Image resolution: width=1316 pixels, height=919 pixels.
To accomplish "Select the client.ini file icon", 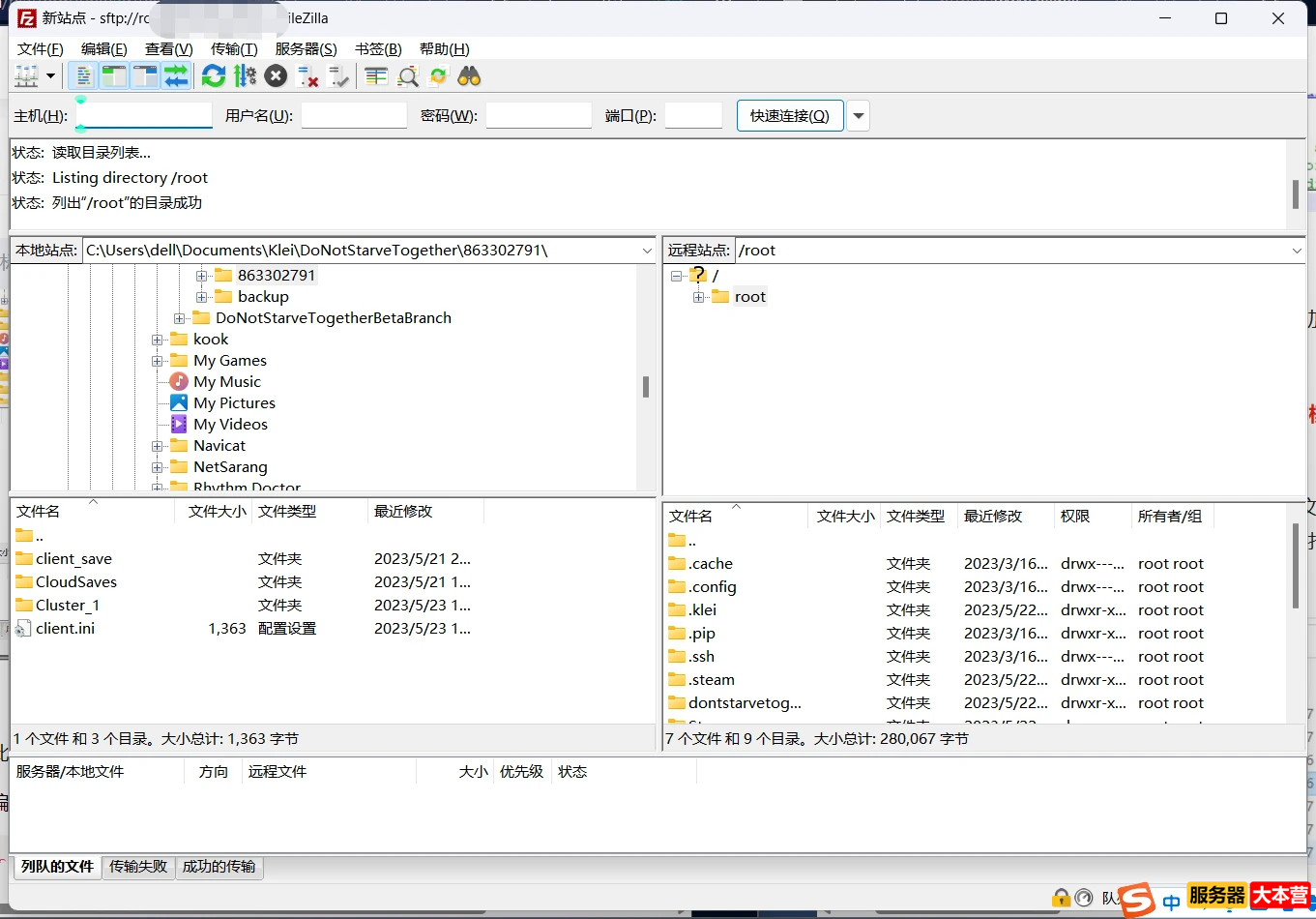I will point(24,628).
